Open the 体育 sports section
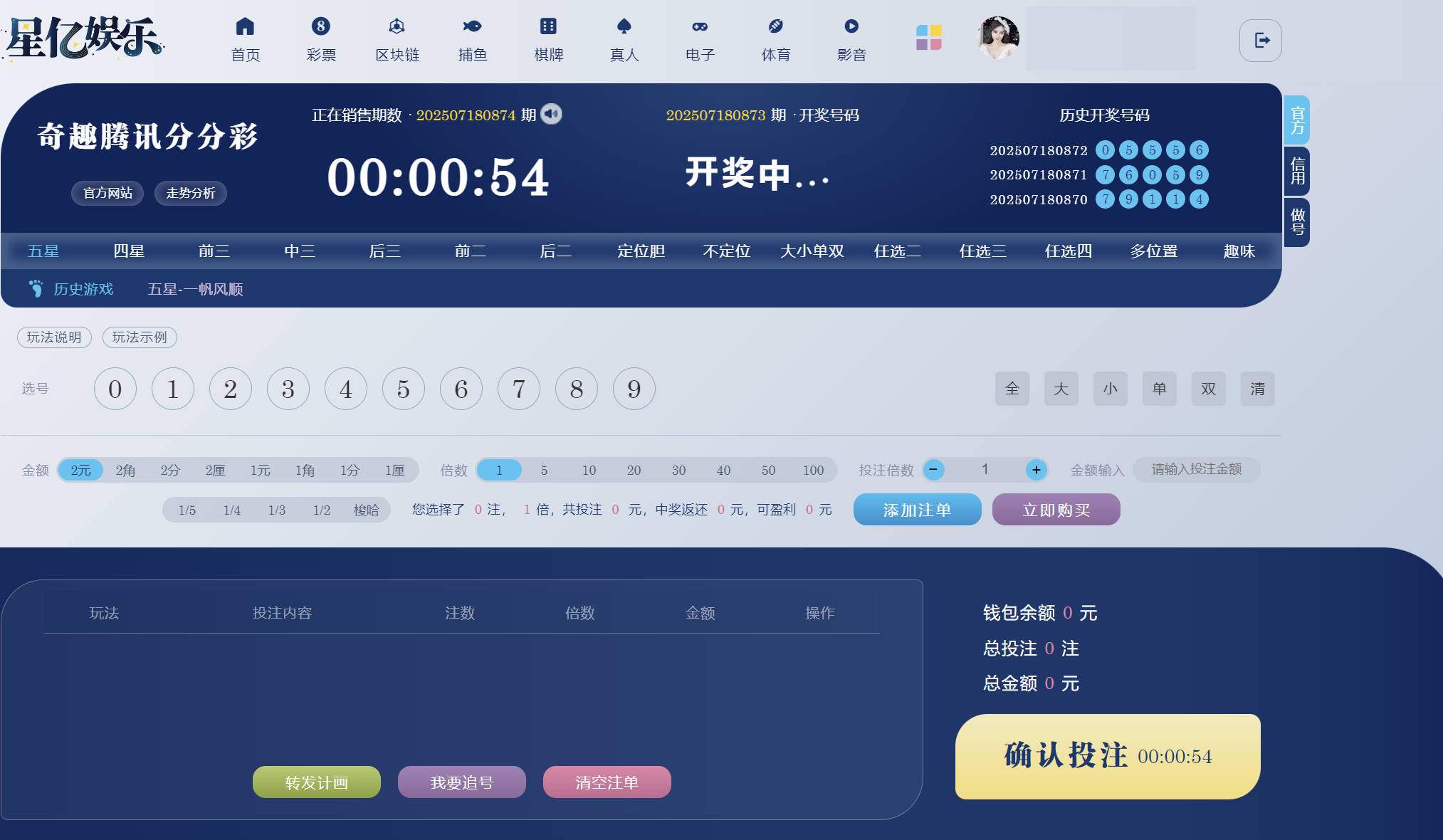Viewport: 1443px width, 840px height. [775, 39]
